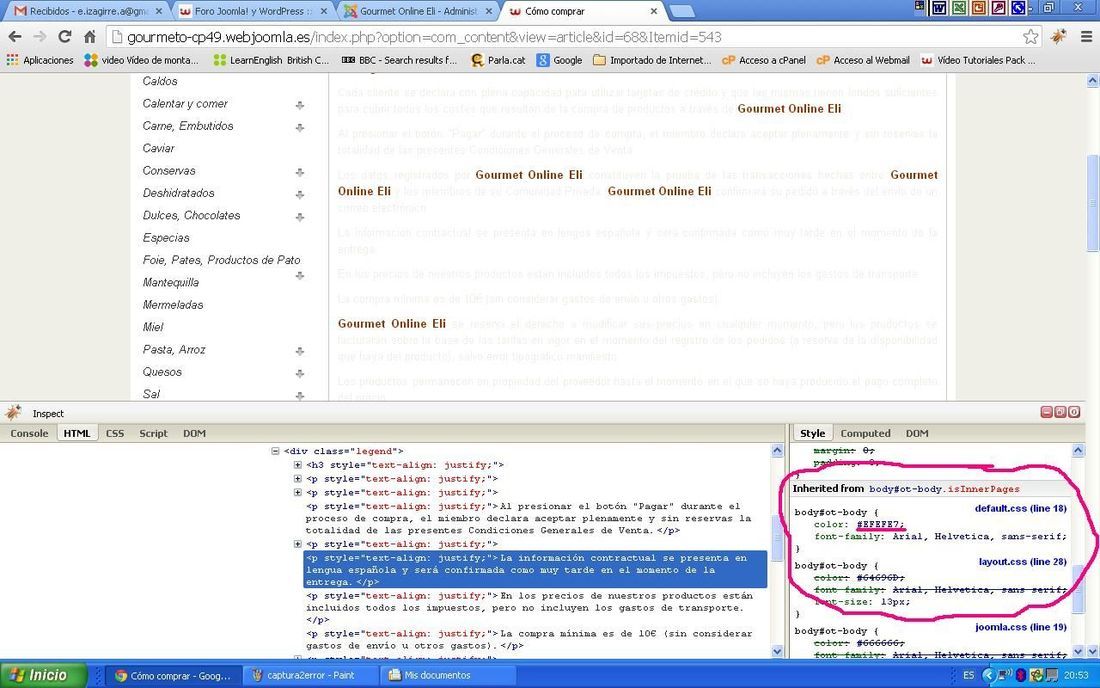Screen dimensions: 1100x688
Task: Open the 'layout.css (line 28)' source link
Action: pos(1023,562)
